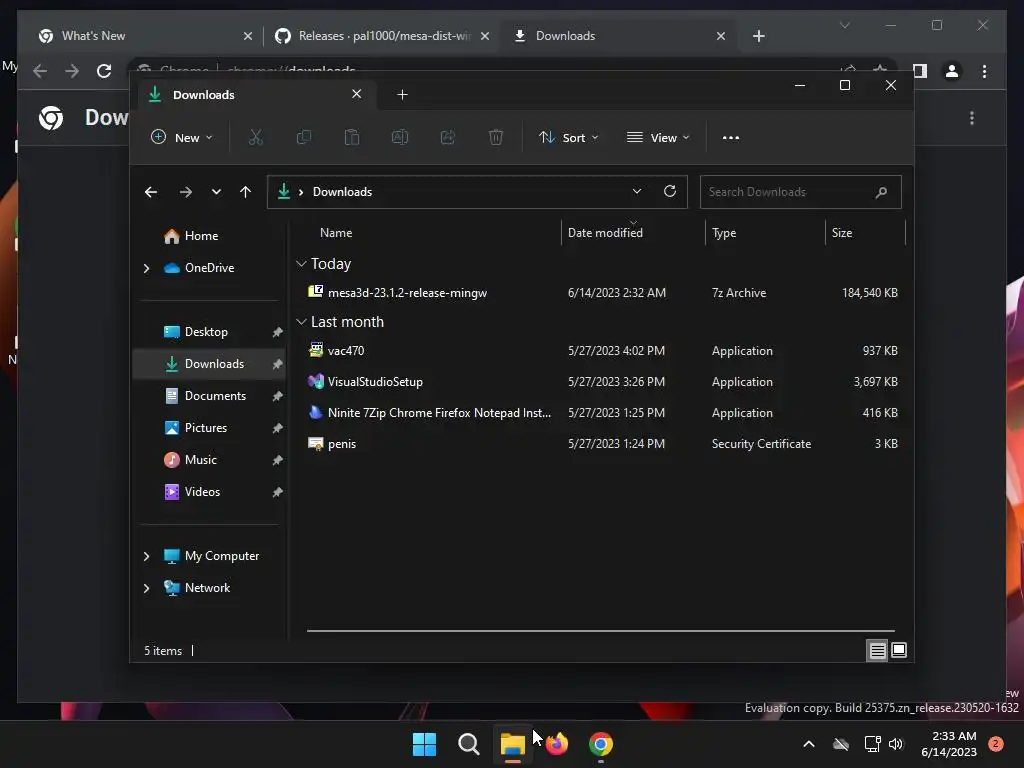Switch to What's New Chrome tab
Image resolution: width=1024 pixels, height=768 pixels.
click(145, 36)
